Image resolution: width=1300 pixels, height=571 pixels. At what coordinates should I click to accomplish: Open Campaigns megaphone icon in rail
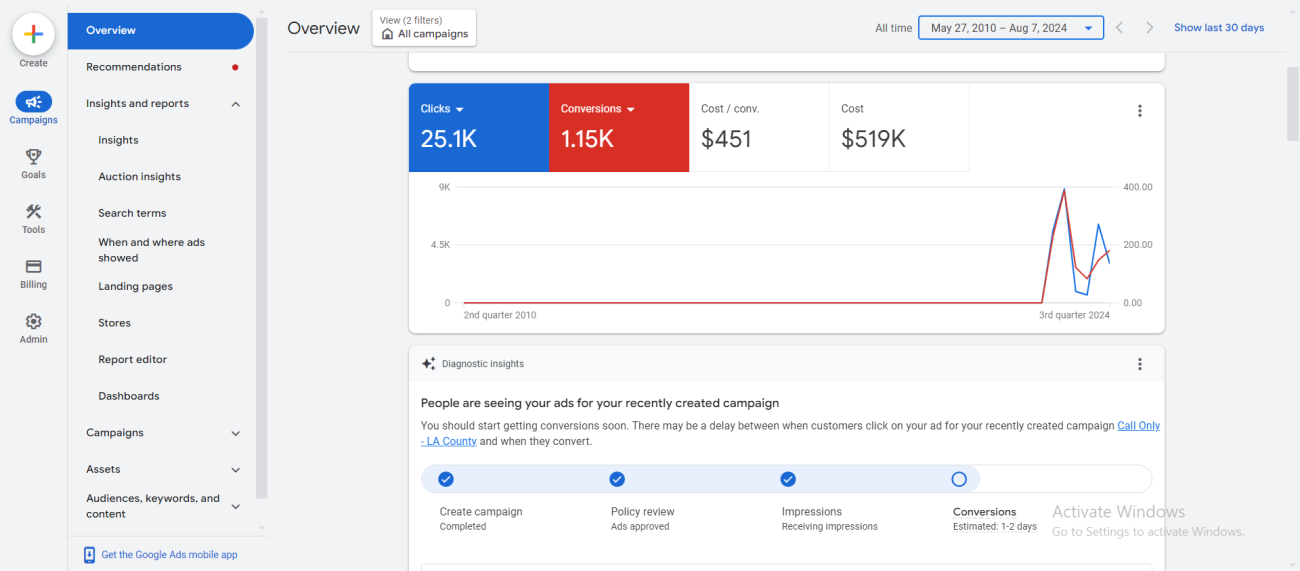pos(33,102)
